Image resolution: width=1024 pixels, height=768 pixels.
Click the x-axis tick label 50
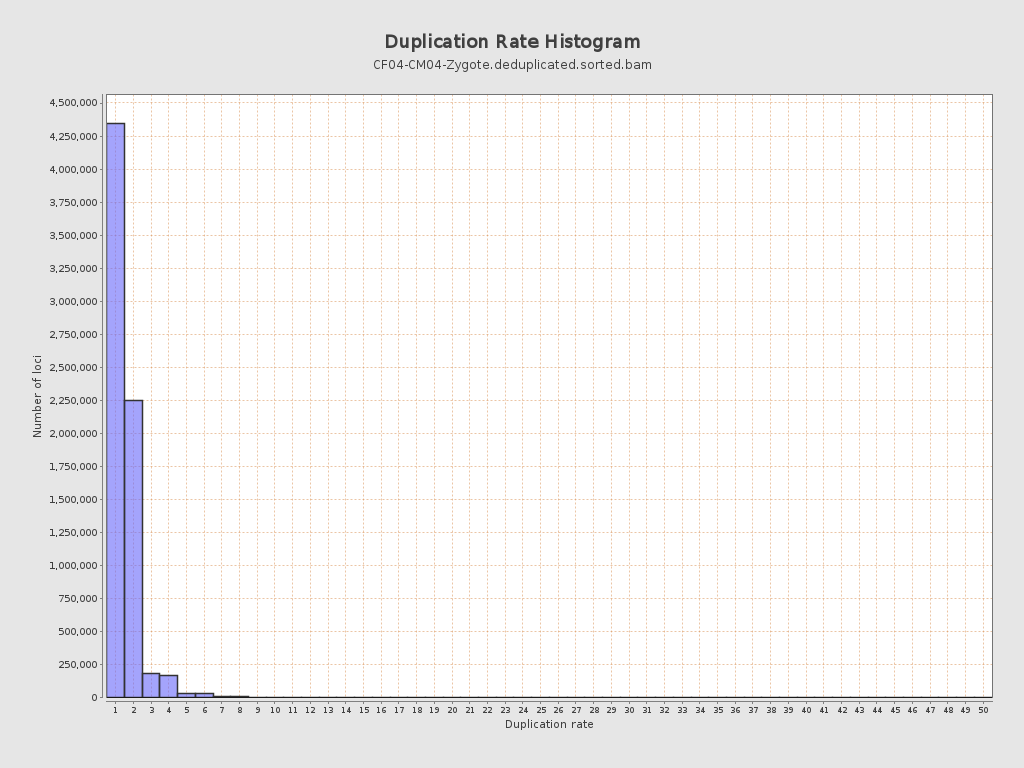(983, 710)
